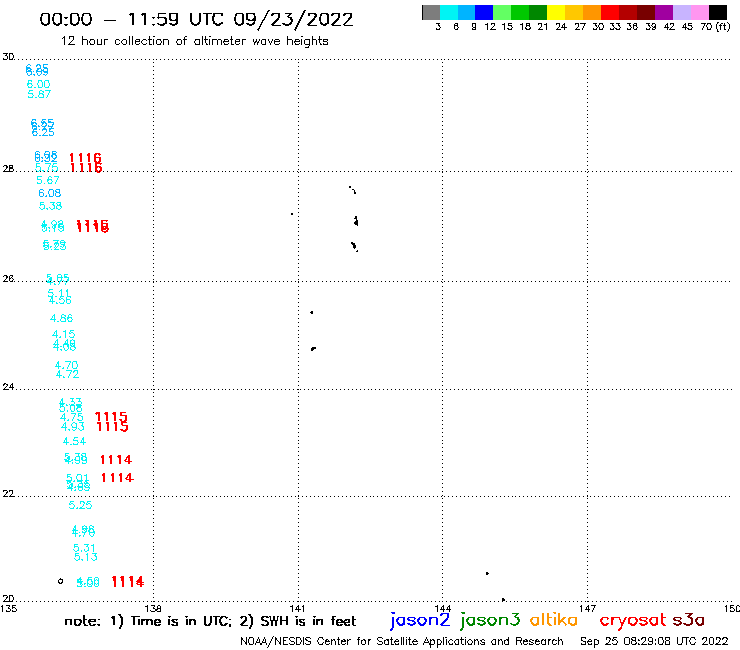This screenshot has width=740, height=650.
Task: Click the latitude 22 axis label
Action: [x=8, y=494]
